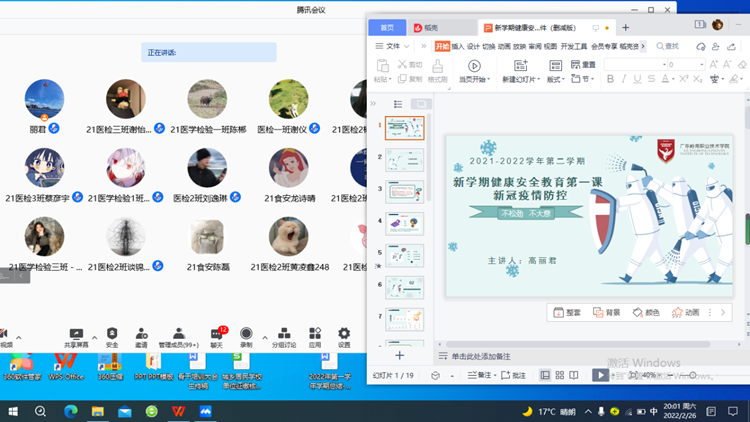Start slideshow from status bar play button
Screen dimensions: 750x422
pos(600,375)
